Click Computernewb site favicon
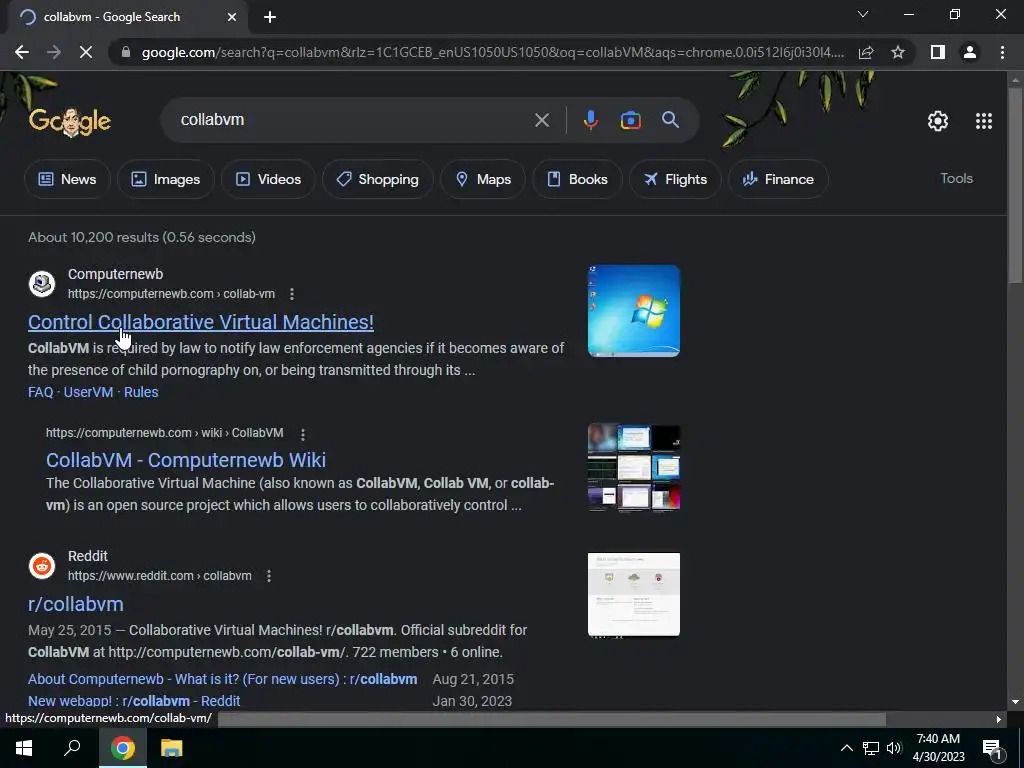Viewport: 1024px width, 768px height. click(x=42, y=284)
